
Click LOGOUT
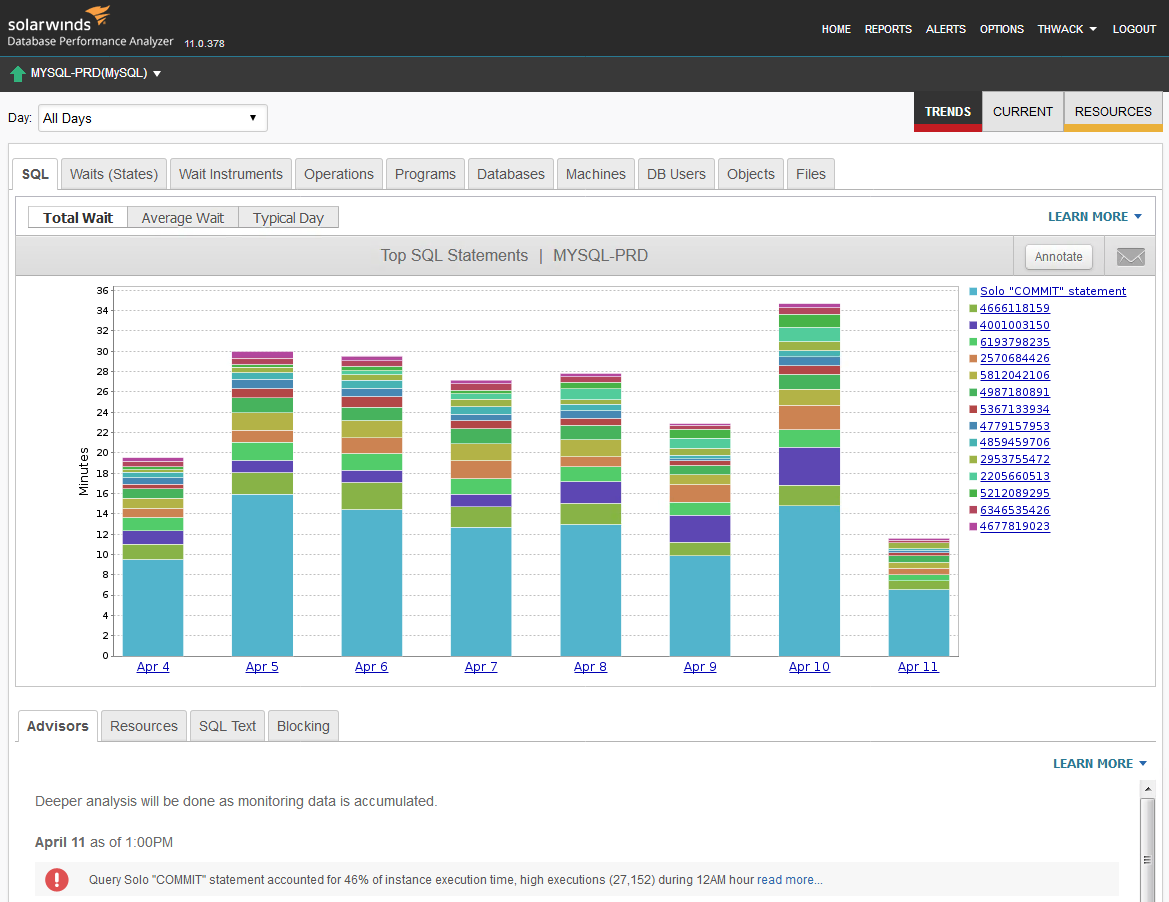pyautogui.click(x=1134, y=29)
